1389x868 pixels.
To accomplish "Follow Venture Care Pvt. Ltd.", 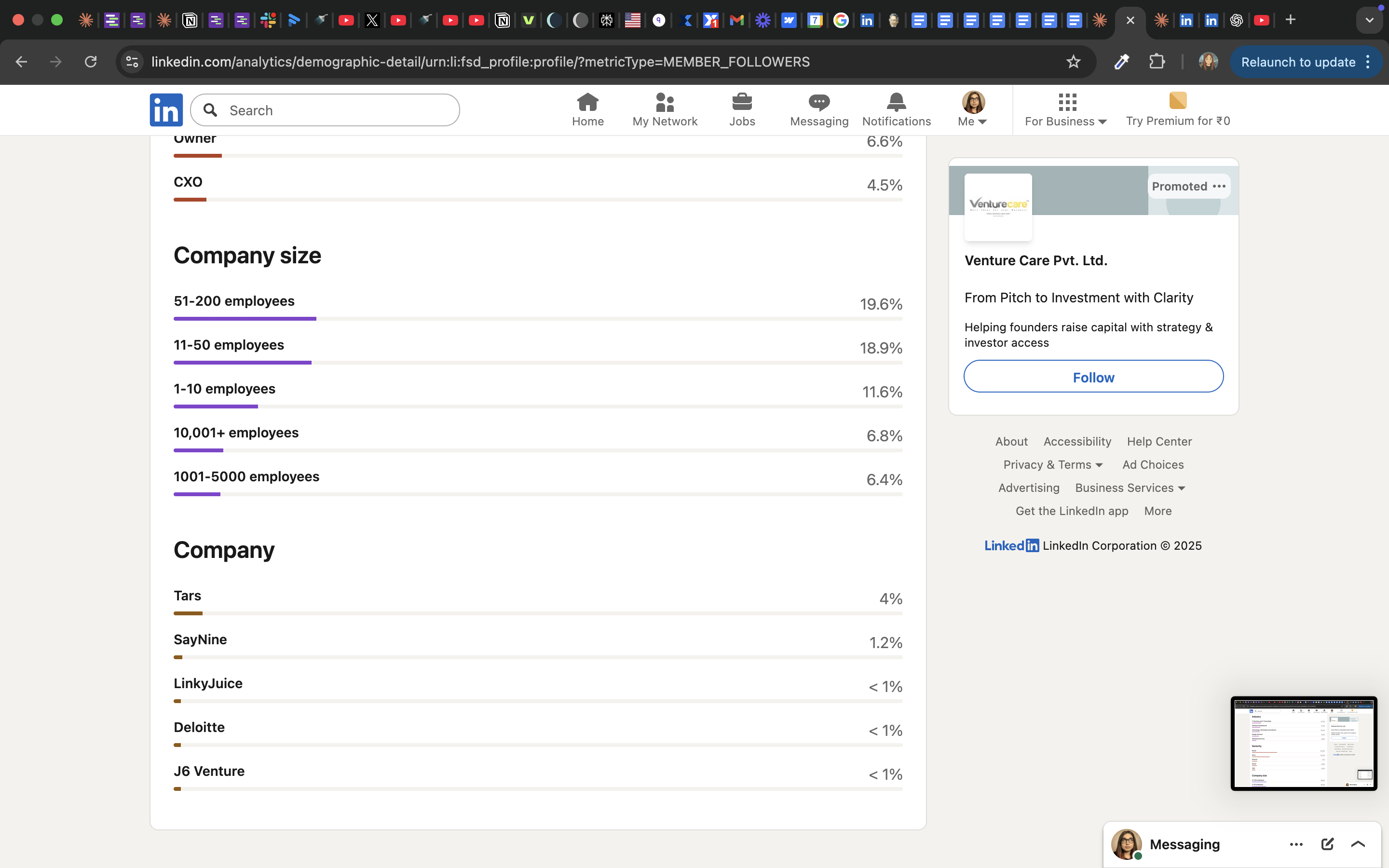I will [x=1093, y=377].
